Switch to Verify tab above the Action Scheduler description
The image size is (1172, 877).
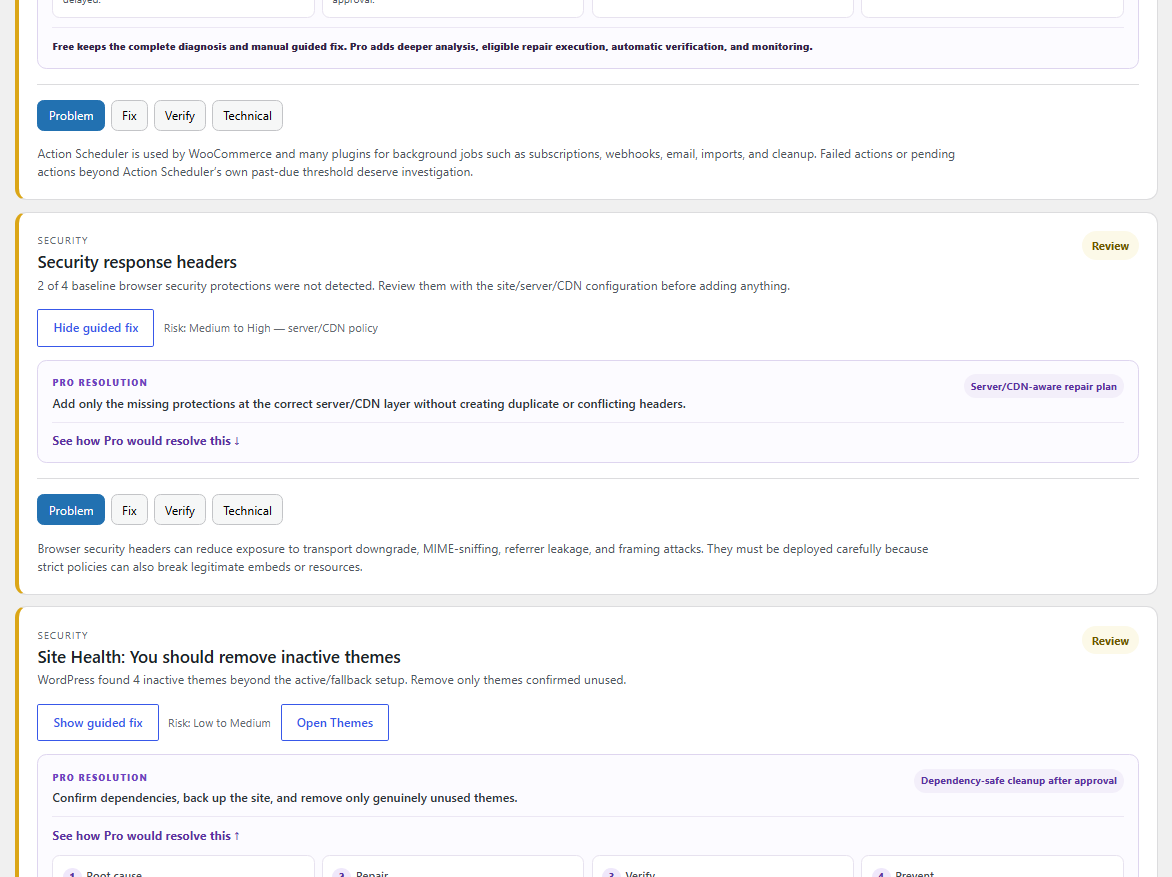[179, 116]
